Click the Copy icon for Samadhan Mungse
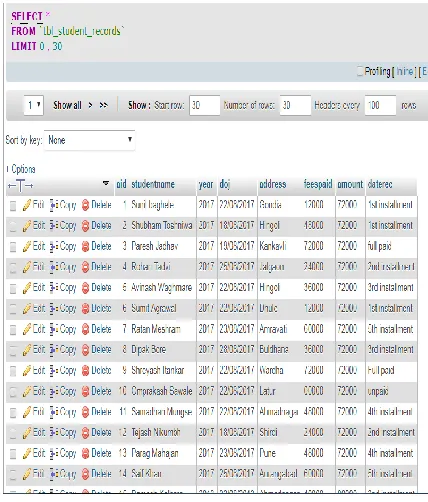The height and width of the screenshot is (502, 428). 54,412
